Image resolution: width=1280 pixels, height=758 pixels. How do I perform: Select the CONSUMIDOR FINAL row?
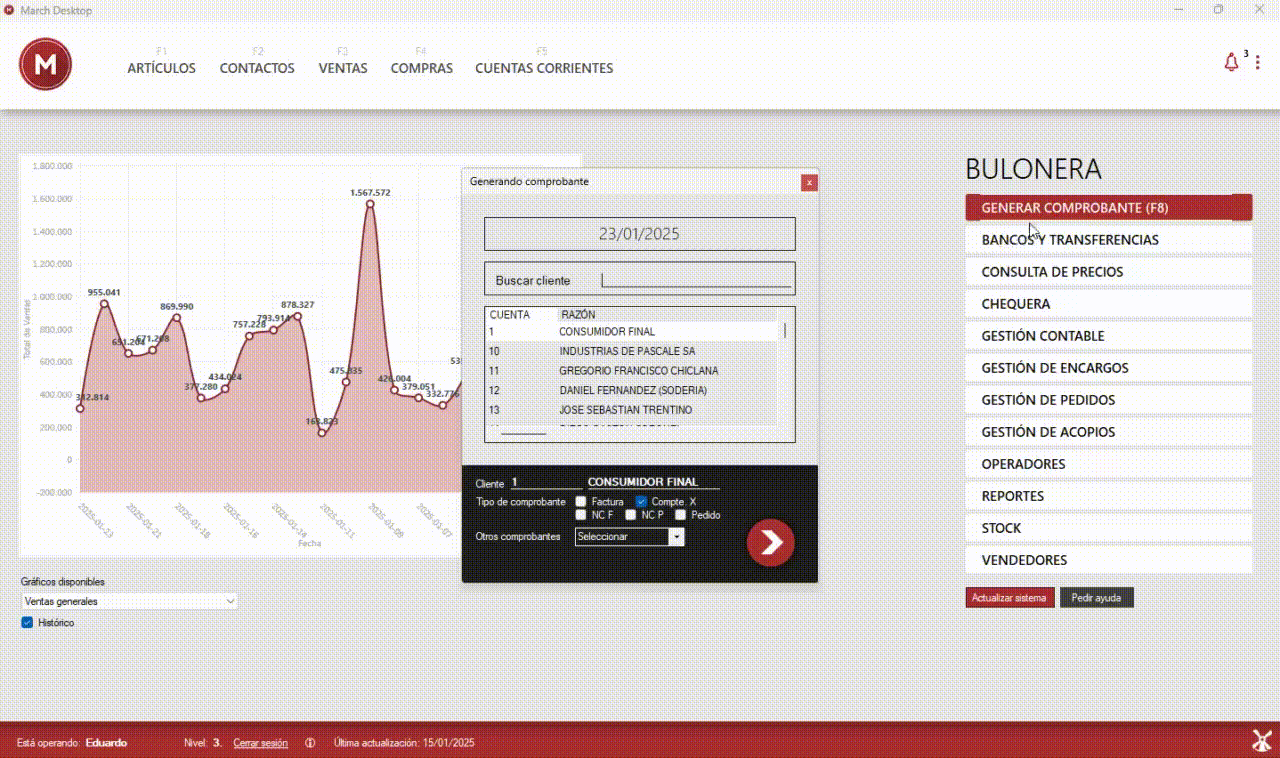pos(631,331)
